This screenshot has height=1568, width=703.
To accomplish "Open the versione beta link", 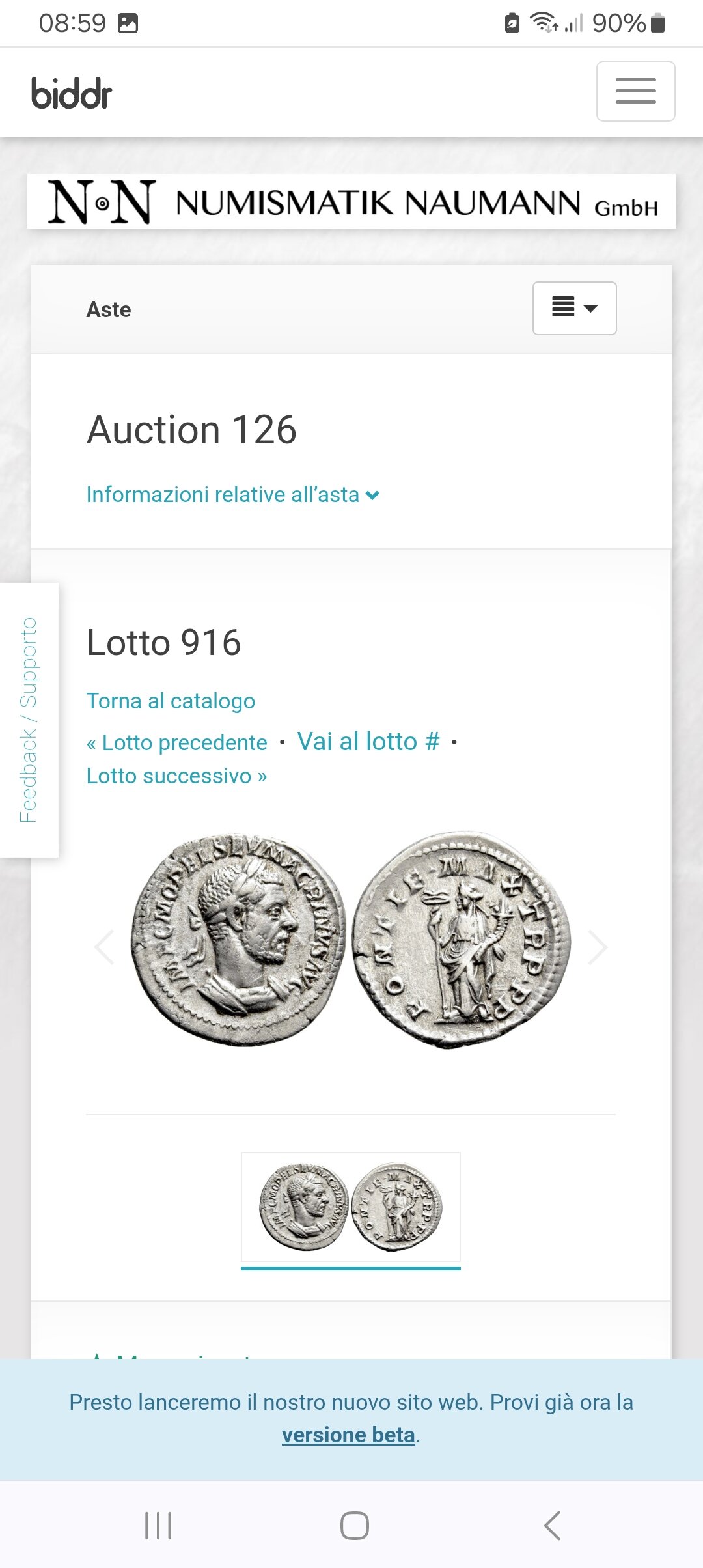I will click(x=348, y=1435).
